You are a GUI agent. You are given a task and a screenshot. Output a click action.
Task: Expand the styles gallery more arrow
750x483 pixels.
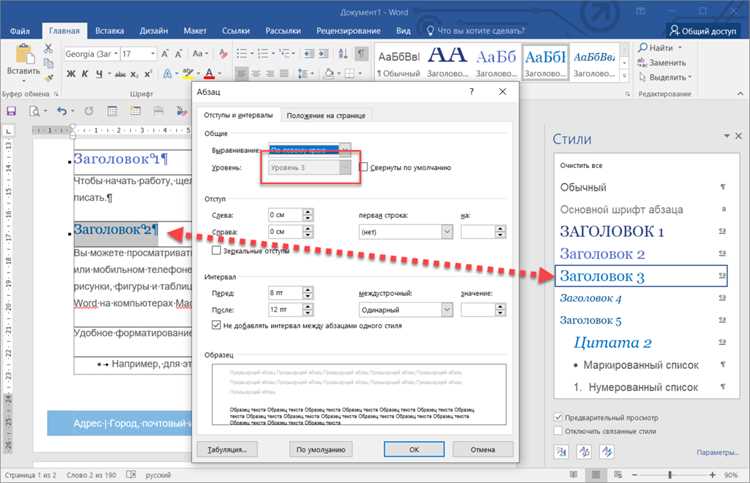pyautogui.click(x=624, y=75)
